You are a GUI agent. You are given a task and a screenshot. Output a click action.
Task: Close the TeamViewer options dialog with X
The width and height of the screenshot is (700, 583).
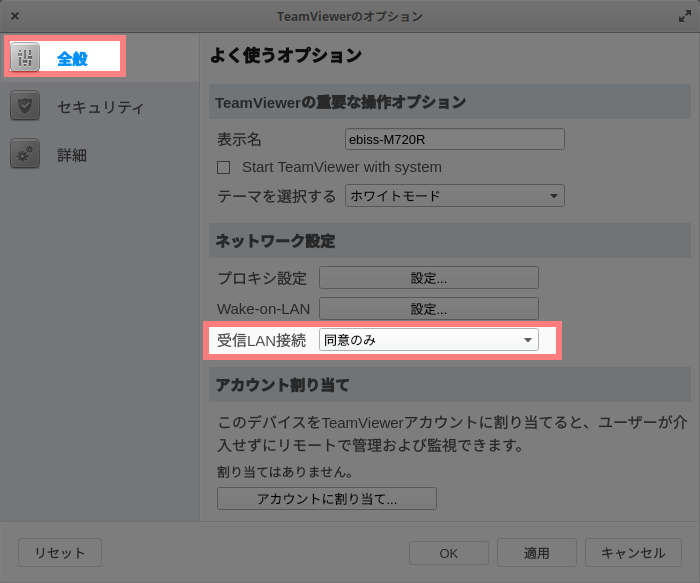15,16
